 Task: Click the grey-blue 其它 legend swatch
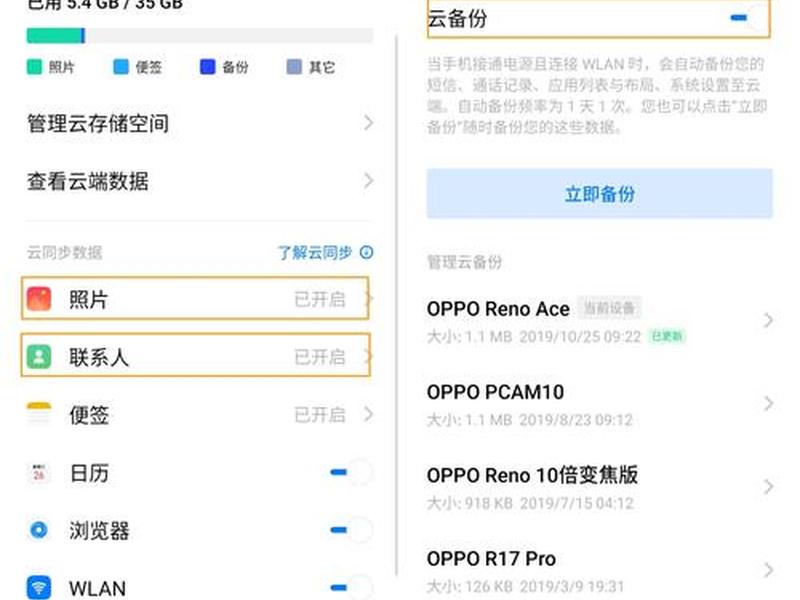pyautogui.click(x=294, y=67)
